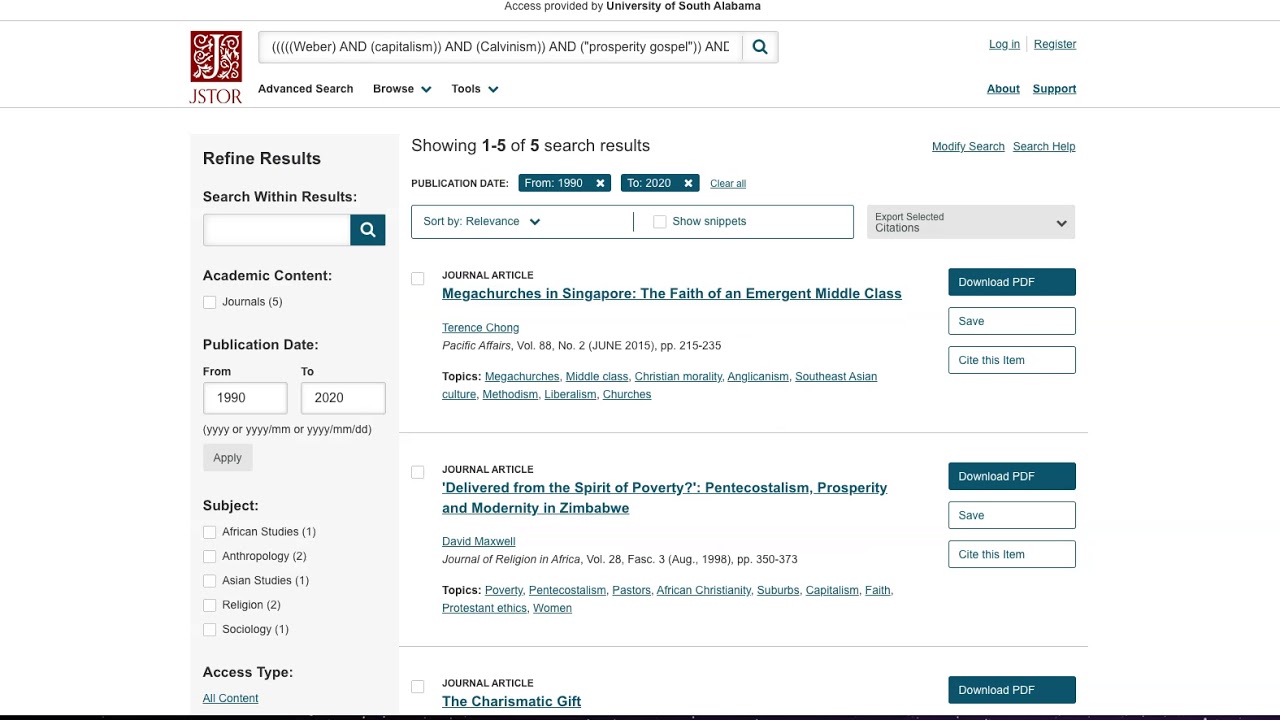The height and width of the screenshot is (720, 1280).
Task: Download PDF of Zimbabwe Pentecostalism article
Action: [1012, 476]
